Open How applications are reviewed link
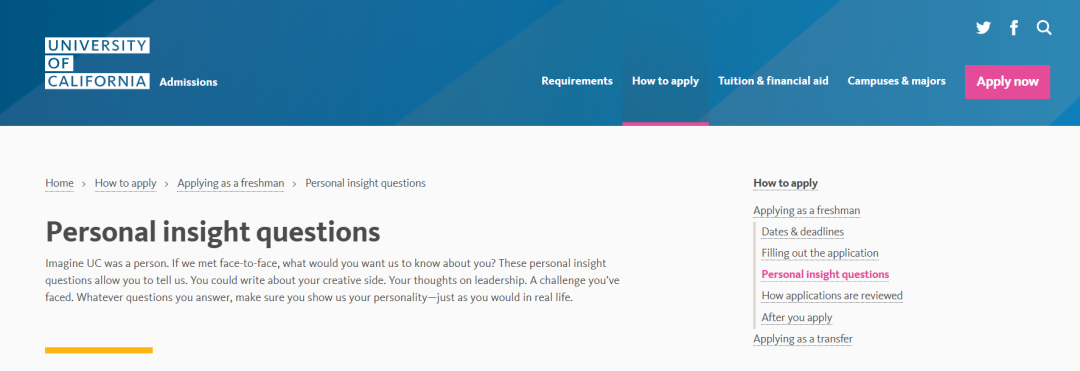This screenshot has height=371, width=1080. point(831,296)
